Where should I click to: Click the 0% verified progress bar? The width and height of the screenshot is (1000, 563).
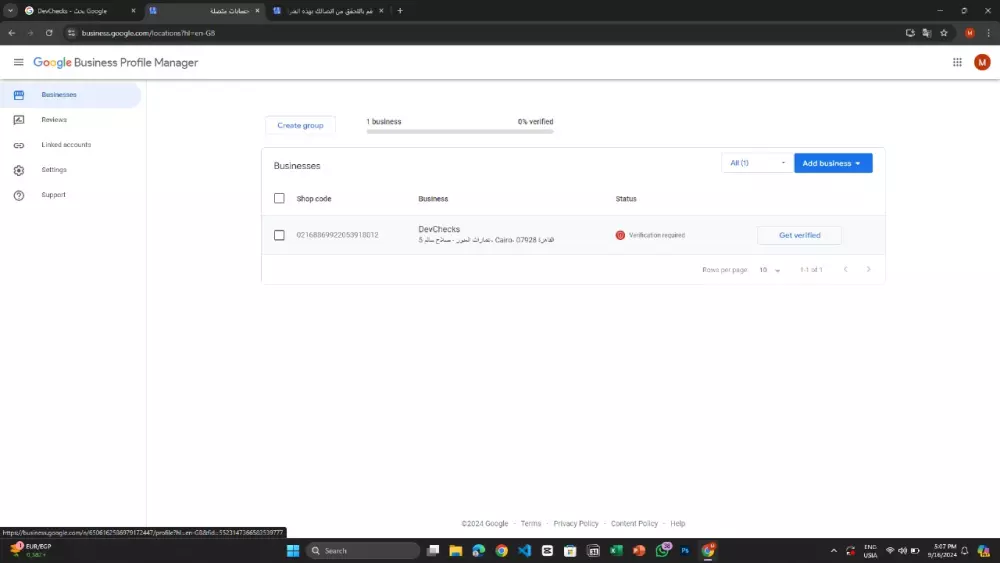click(x=460, y=131)
